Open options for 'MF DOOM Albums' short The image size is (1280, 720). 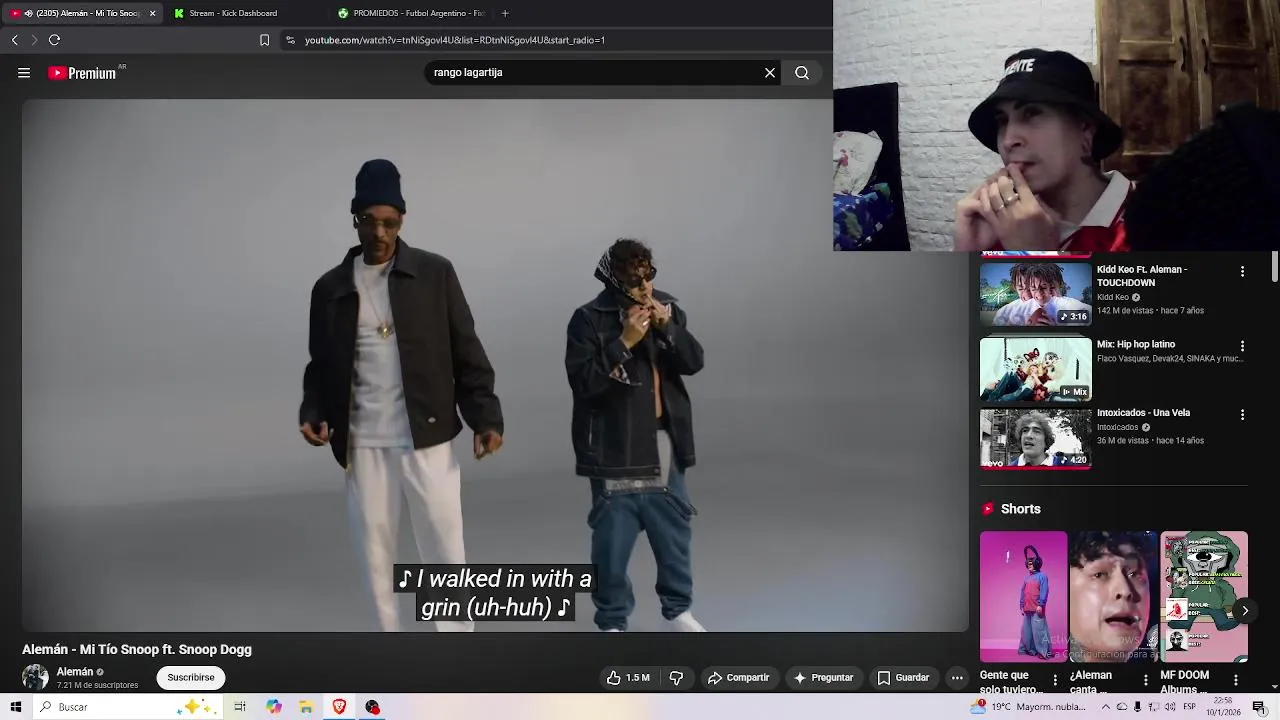click(1236, 680)
